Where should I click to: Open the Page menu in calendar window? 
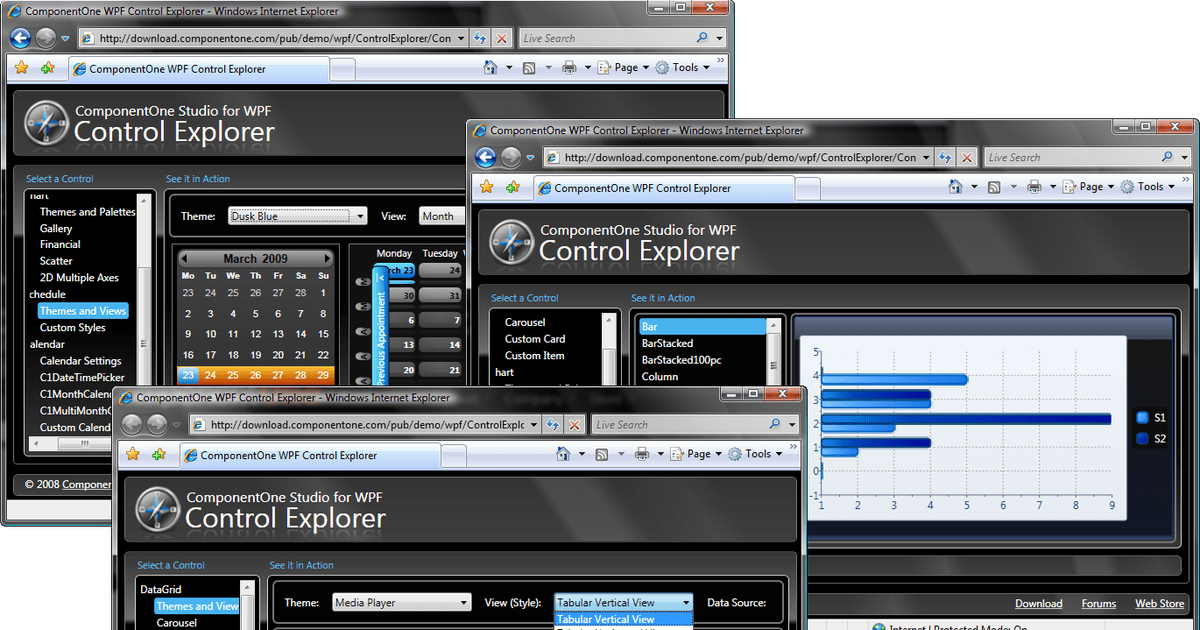coord(624,68)
